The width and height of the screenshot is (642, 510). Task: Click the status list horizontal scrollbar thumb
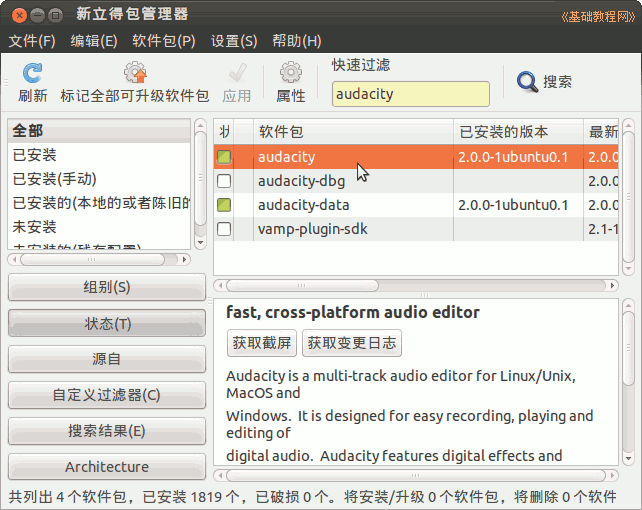click(93, 260)
